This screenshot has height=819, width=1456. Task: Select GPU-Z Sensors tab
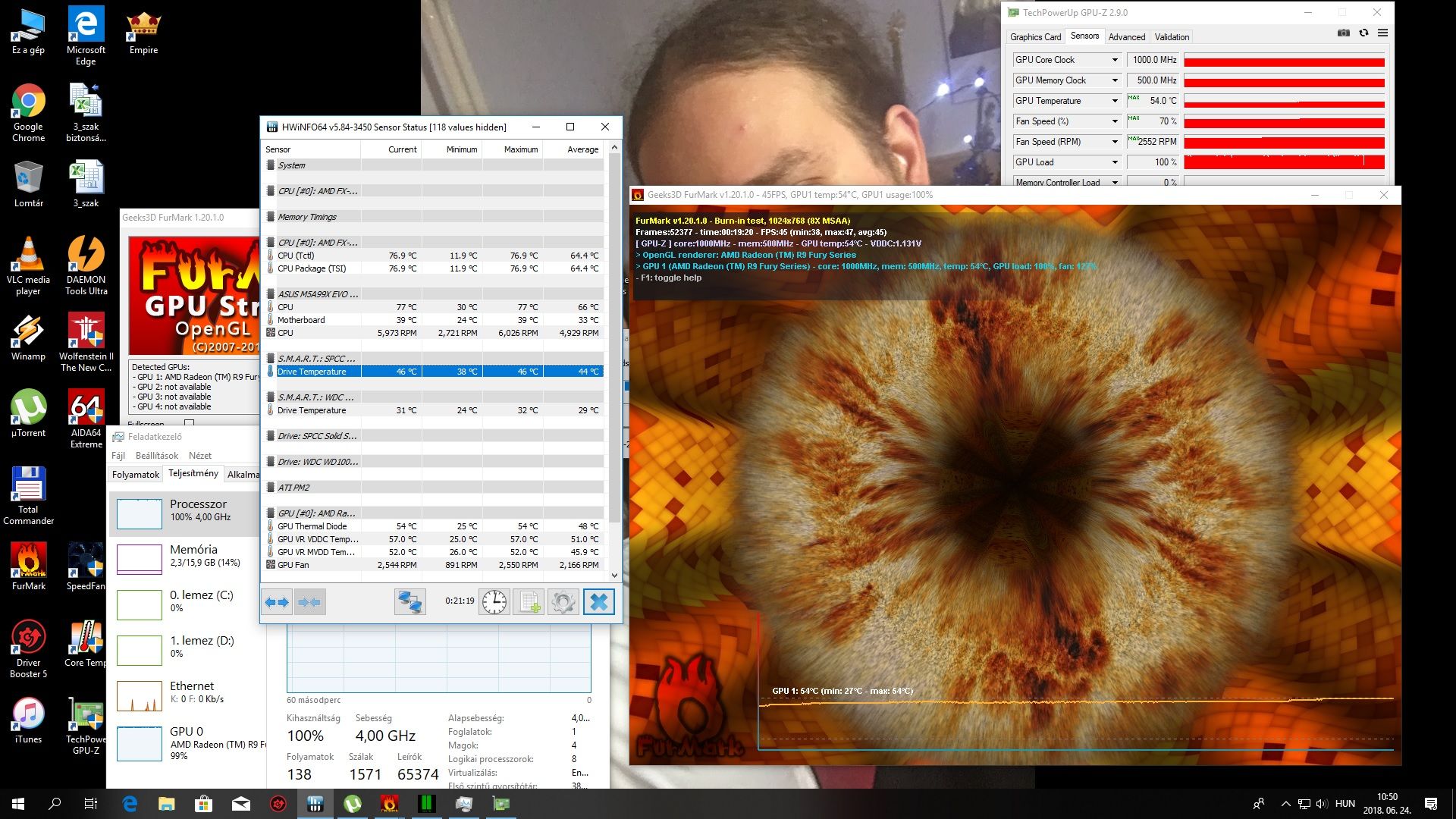pyautogui.click(x=1084, y=36)
